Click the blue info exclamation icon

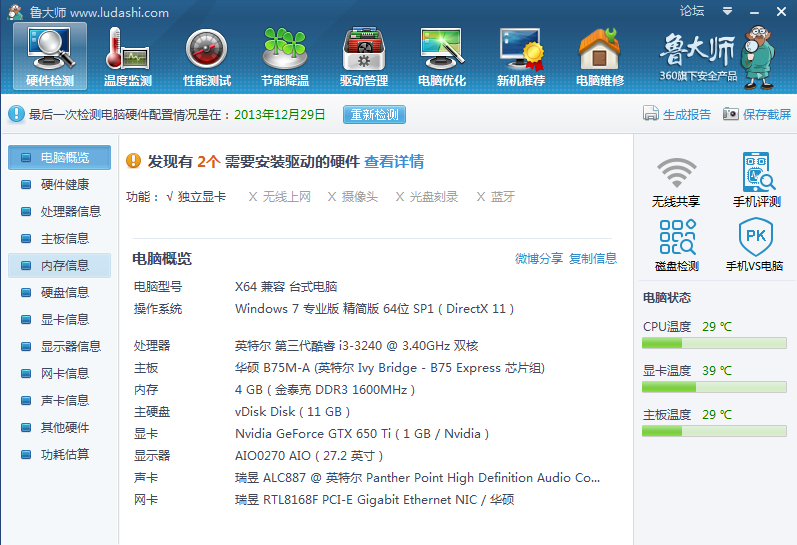pyautogui.click(x=16, y=113)
